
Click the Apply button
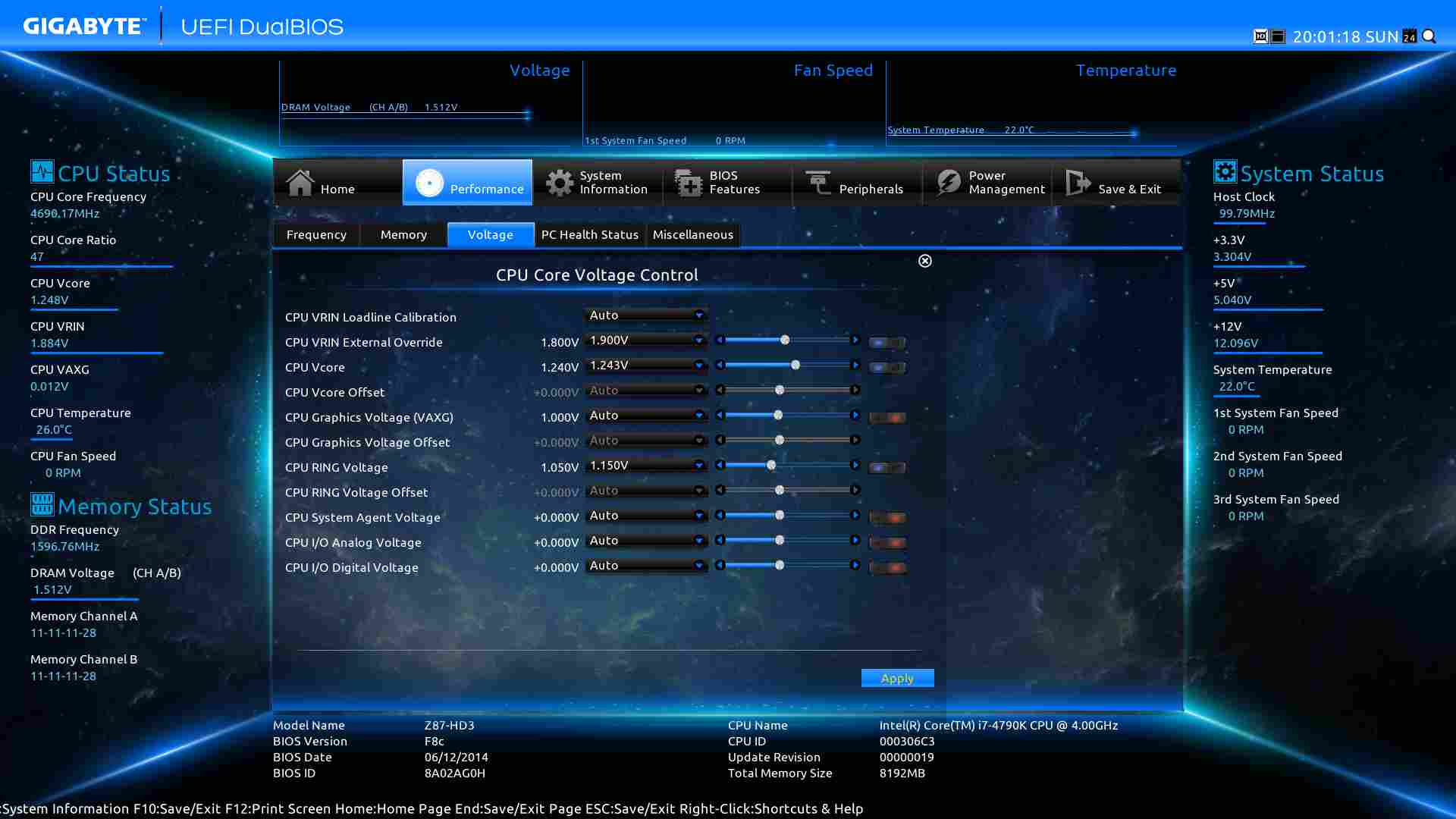click(x=897, y=678)
